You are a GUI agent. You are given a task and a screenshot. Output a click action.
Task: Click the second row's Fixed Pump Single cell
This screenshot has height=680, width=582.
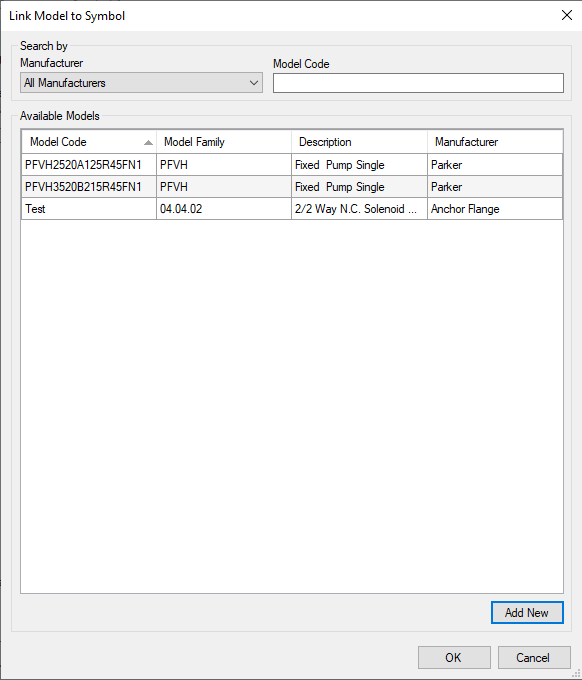(x=359, y=187)
